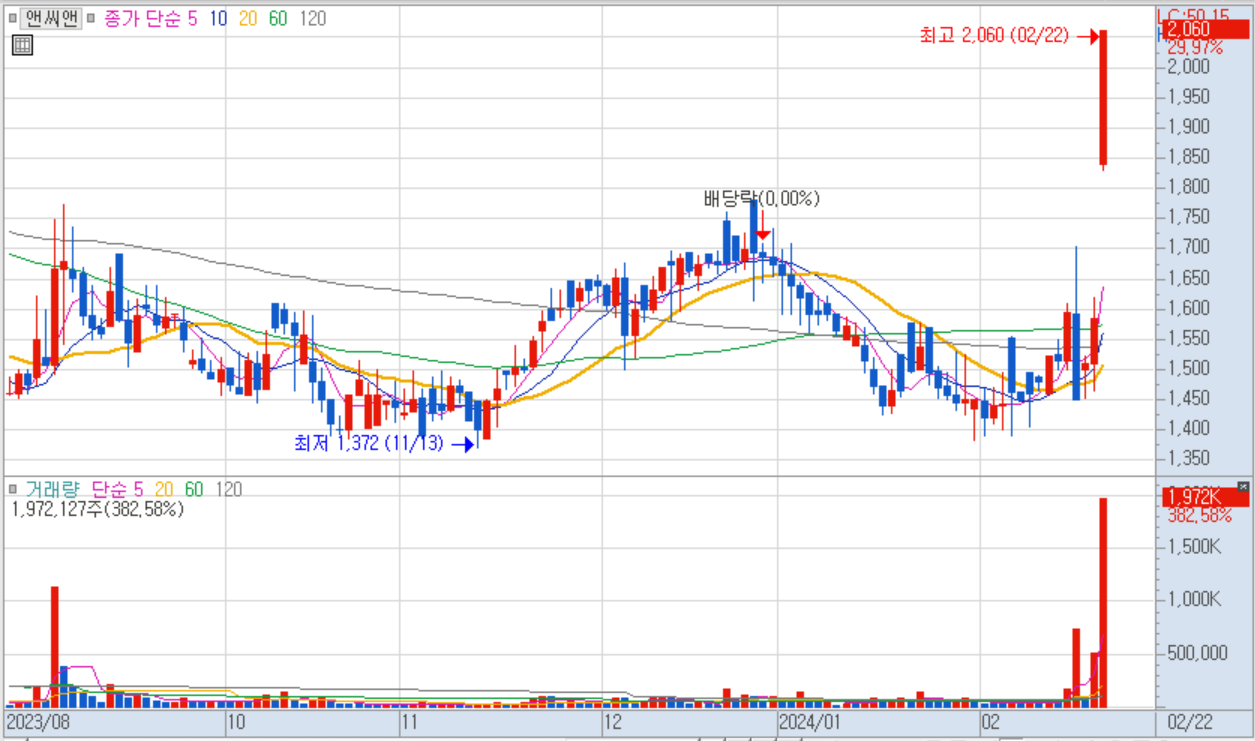This screenshot has height=741, width=1255.
Task: Select the green 60-day price moving average label
Action: point(279,18)
